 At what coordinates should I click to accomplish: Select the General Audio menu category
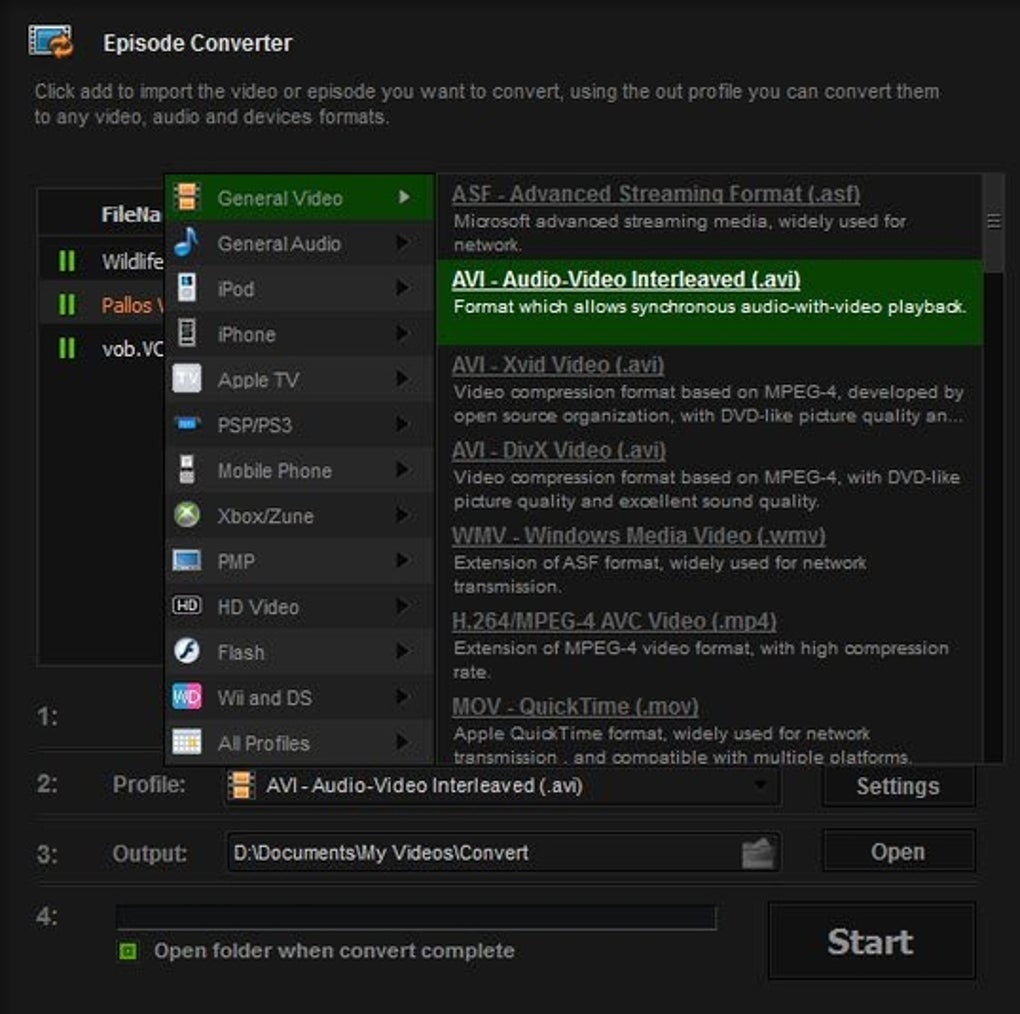299,243
